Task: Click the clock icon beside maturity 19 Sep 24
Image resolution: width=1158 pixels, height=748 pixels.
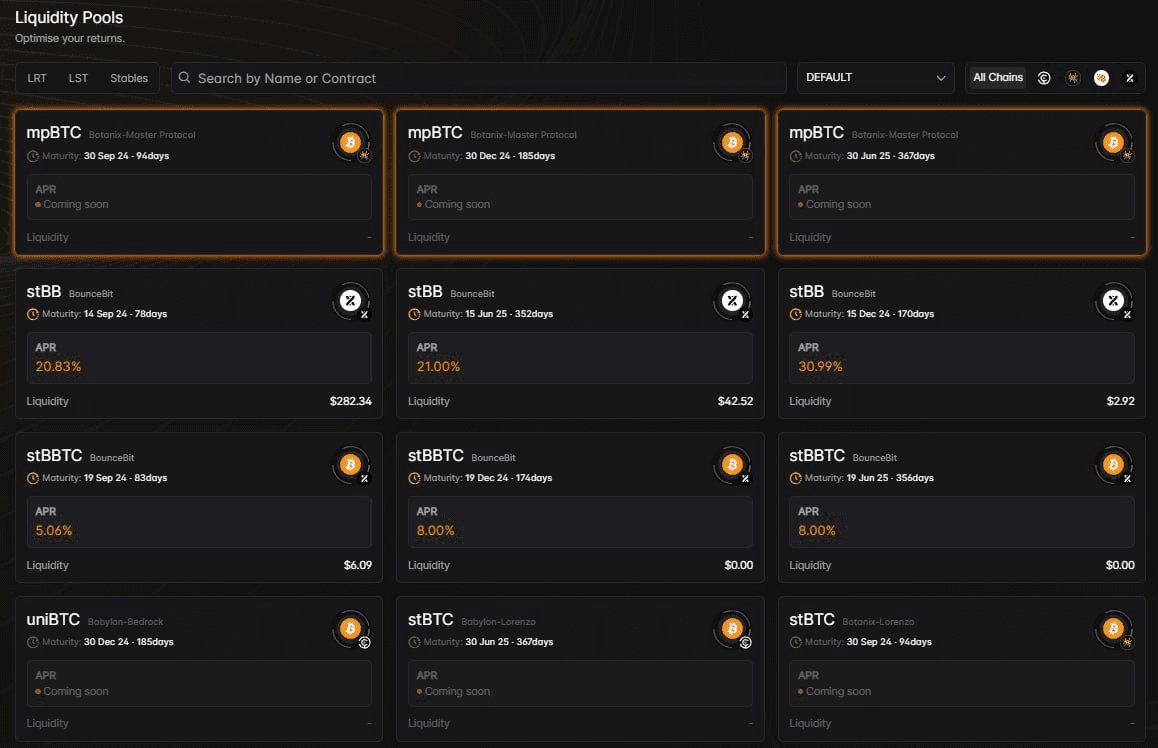Action: pyautogui.click(x=32, y=478)
